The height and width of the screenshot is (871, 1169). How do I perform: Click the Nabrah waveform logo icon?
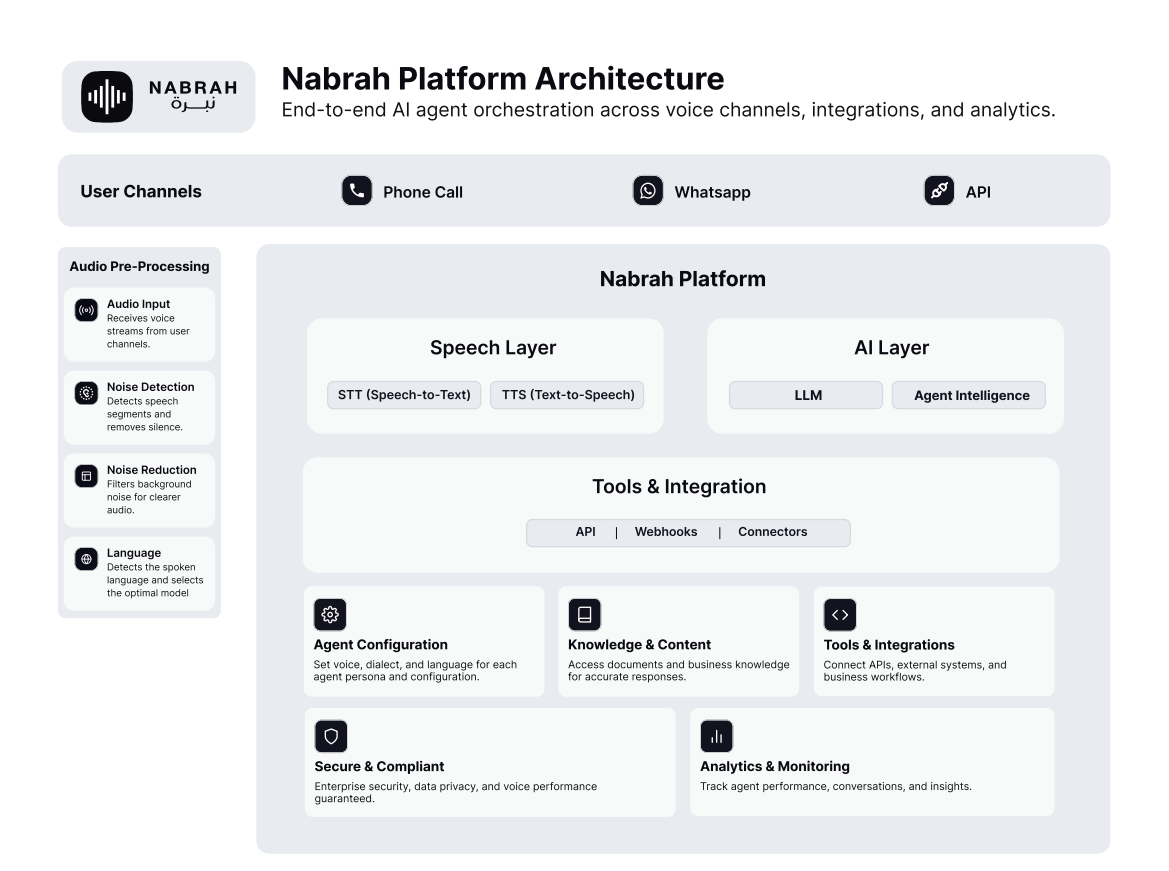click(x=107, y=97)
